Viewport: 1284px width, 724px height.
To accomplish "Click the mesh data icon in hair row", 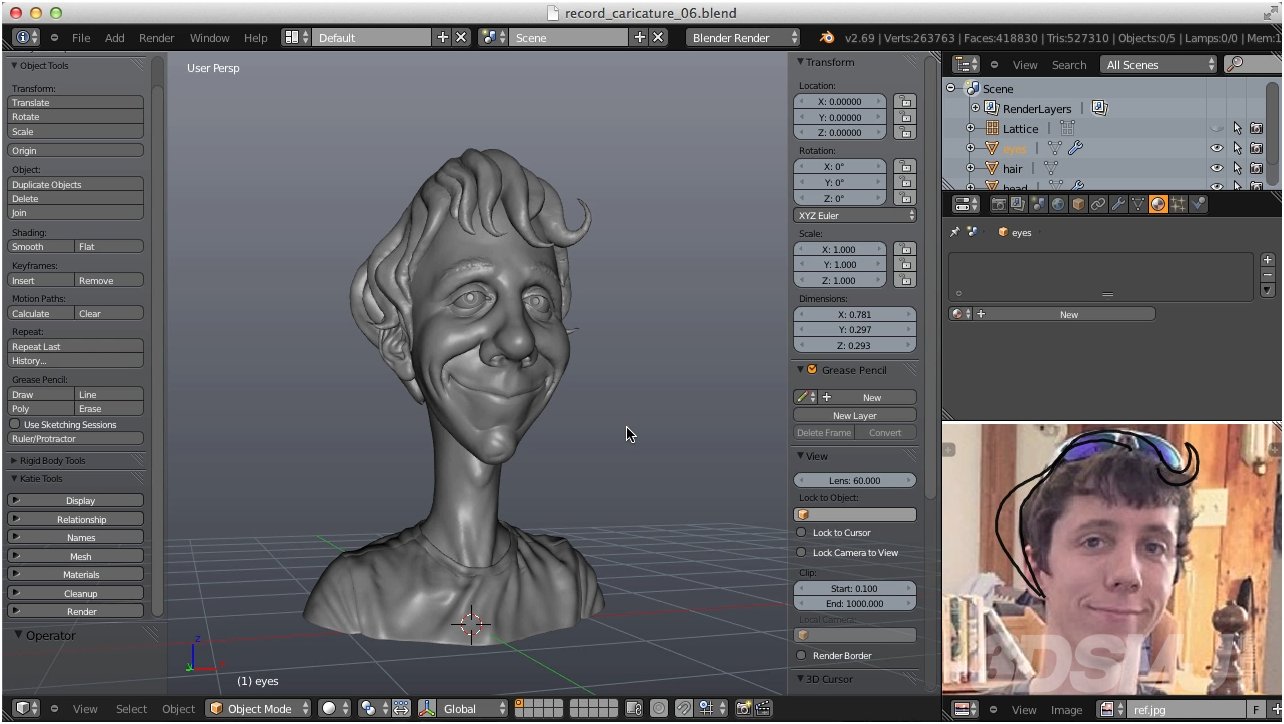I will [1051, 168].
